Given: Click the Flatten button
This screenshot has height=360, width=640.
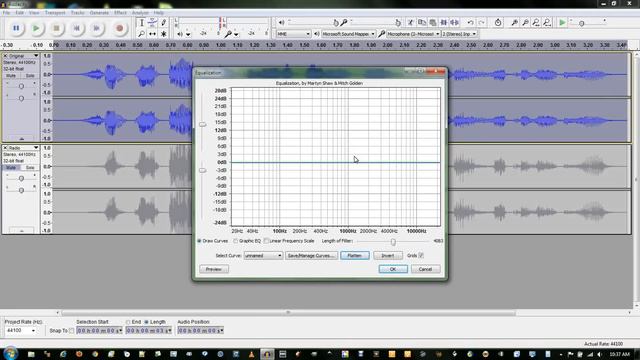Looking at the screenshot, I should (355, 256).
